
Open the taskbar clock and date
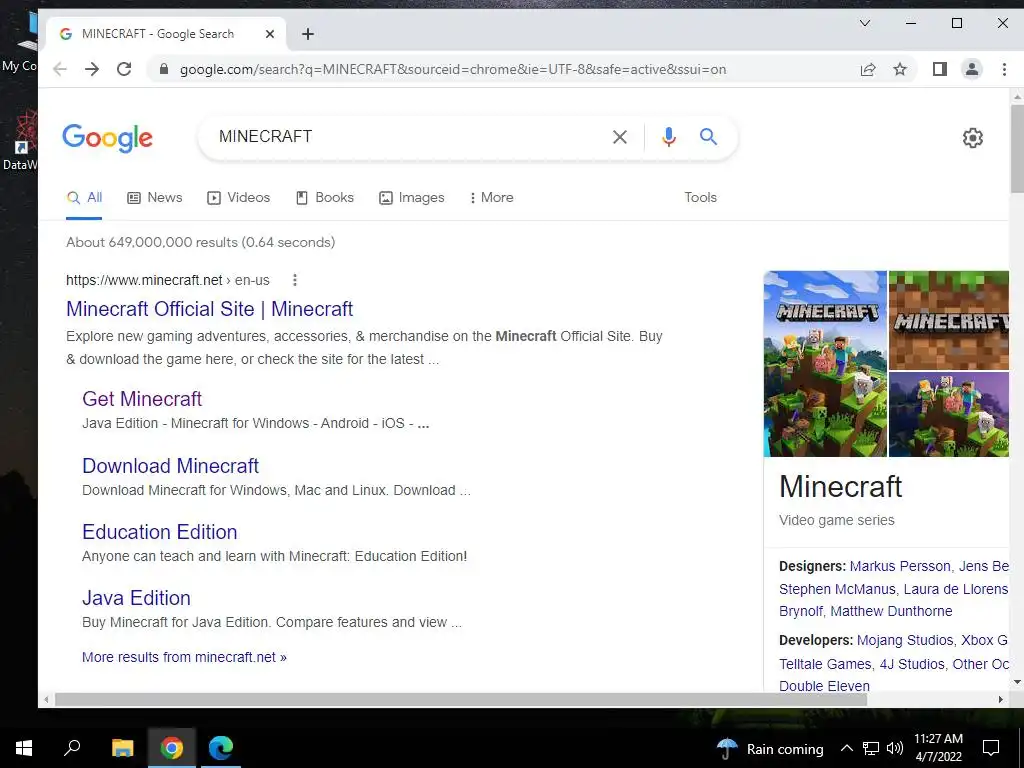pyautogui.click(x=938, y=748)
